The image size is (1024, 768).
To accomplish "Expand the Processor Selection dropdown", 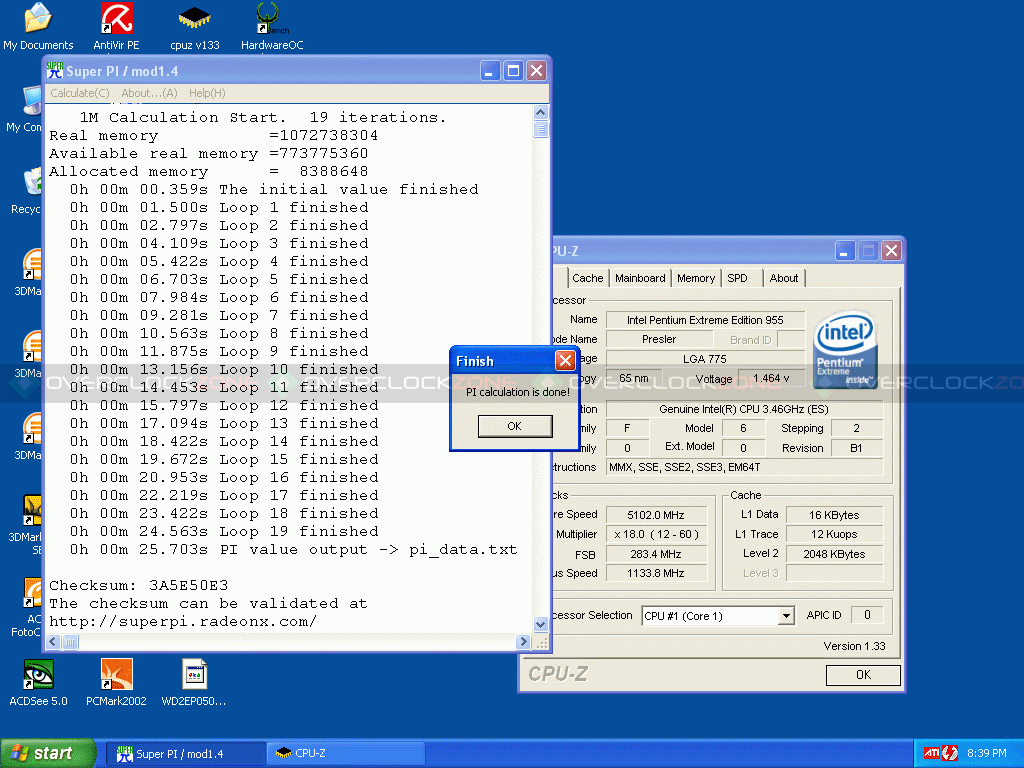I will [x=786, y=616].
